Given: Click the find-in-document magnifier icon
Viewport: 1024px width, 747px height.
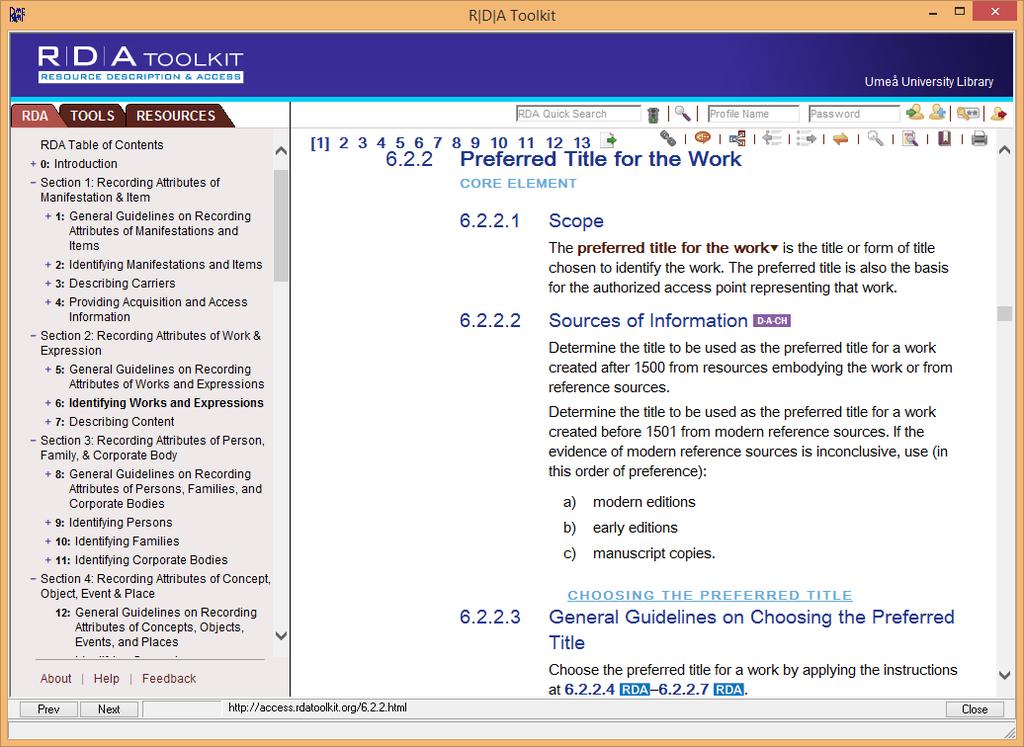Looking at the screenshot, I should [910, 138].
